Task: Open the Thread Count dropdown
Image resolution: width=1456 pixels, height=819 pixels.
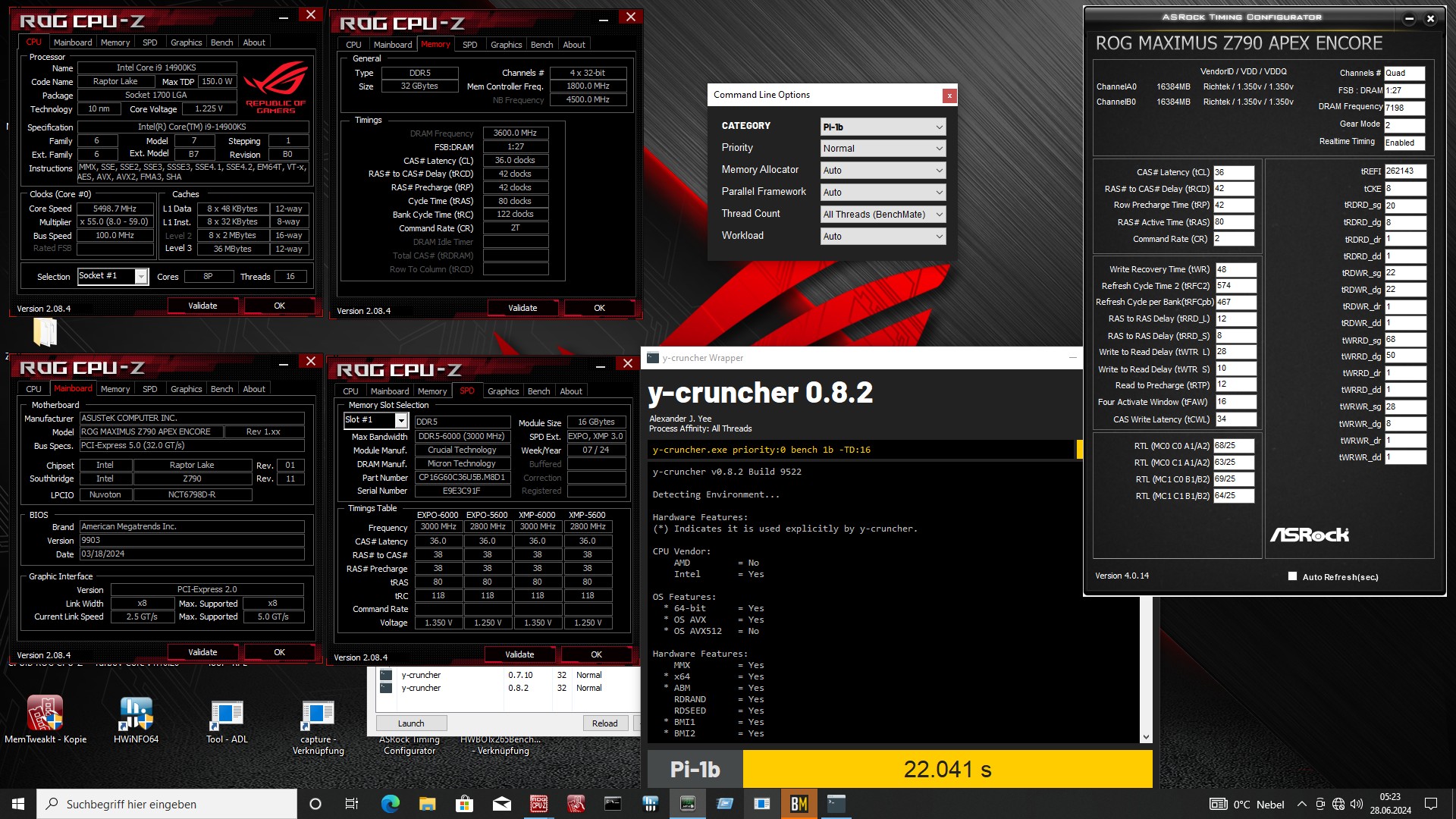Action: 883,215
